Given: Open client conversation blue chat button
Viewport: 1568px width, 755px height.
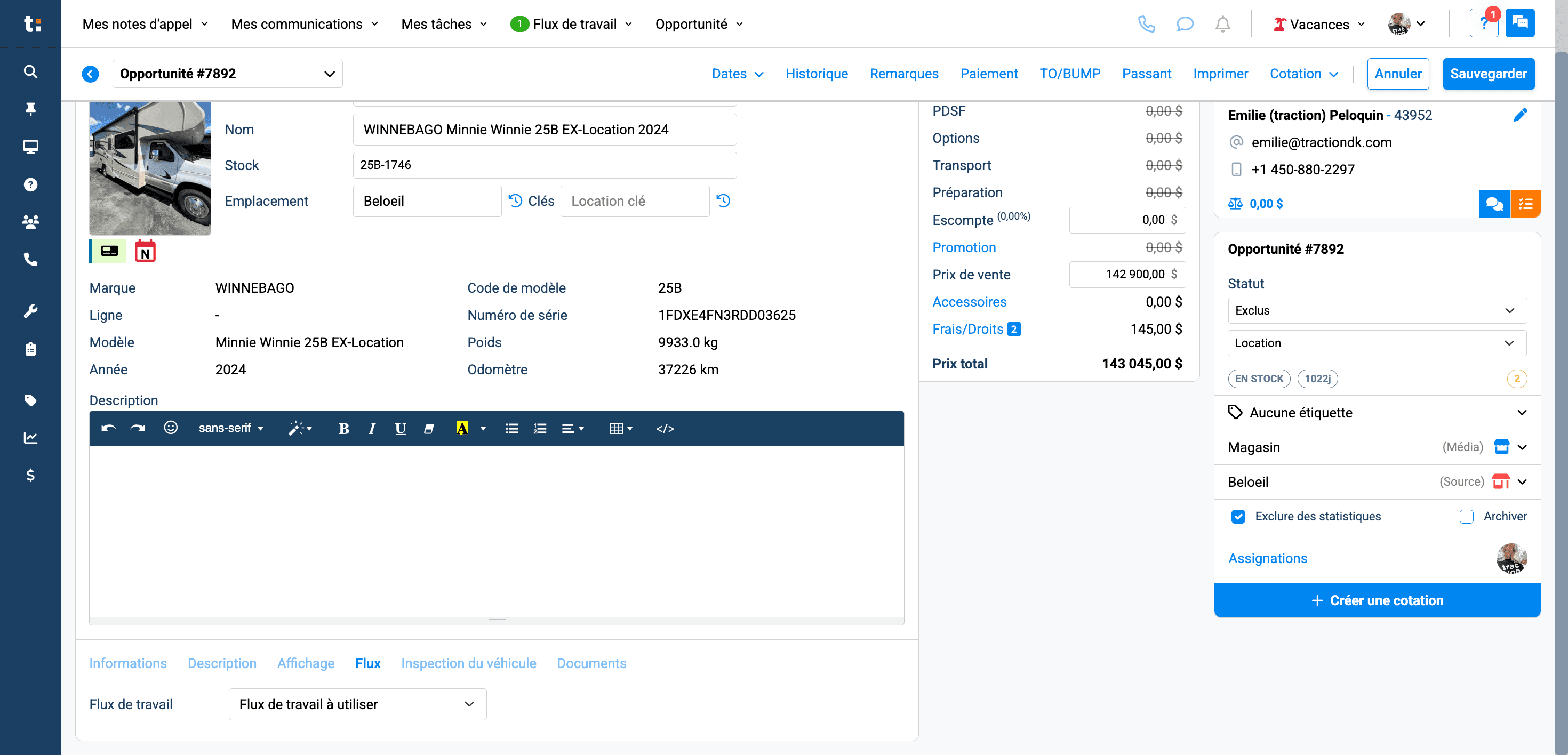Looking at the screenshot, I should 1494,204.
